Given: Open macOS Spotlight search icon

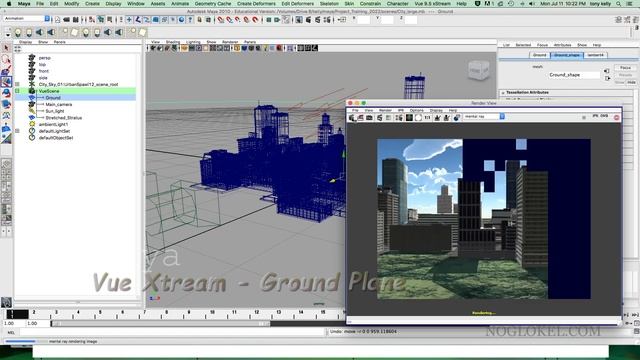Looking at the screenshot, I should coord(619,4).
